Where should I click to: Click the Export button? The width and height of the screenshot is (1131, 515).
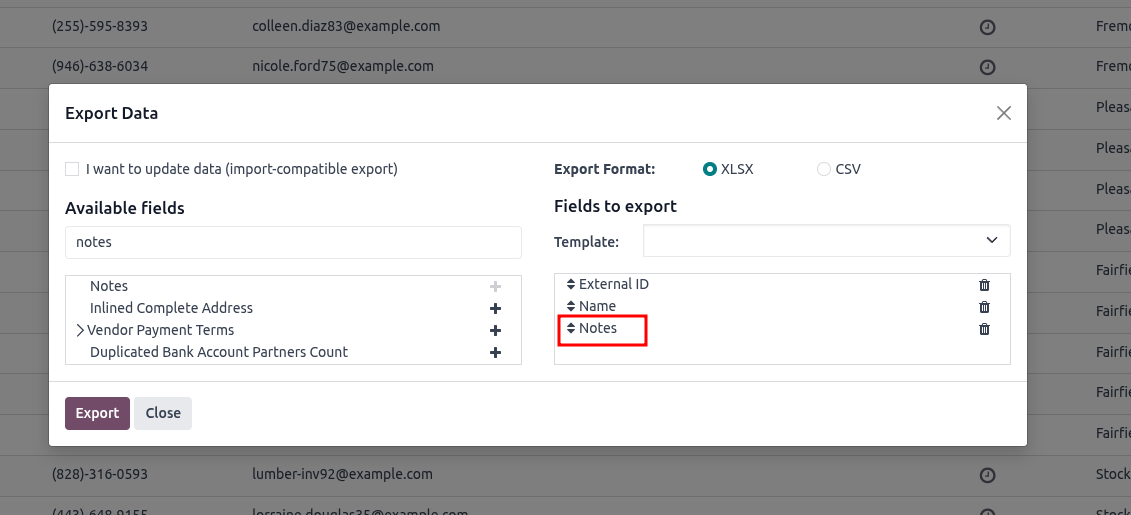click(97, 413)
